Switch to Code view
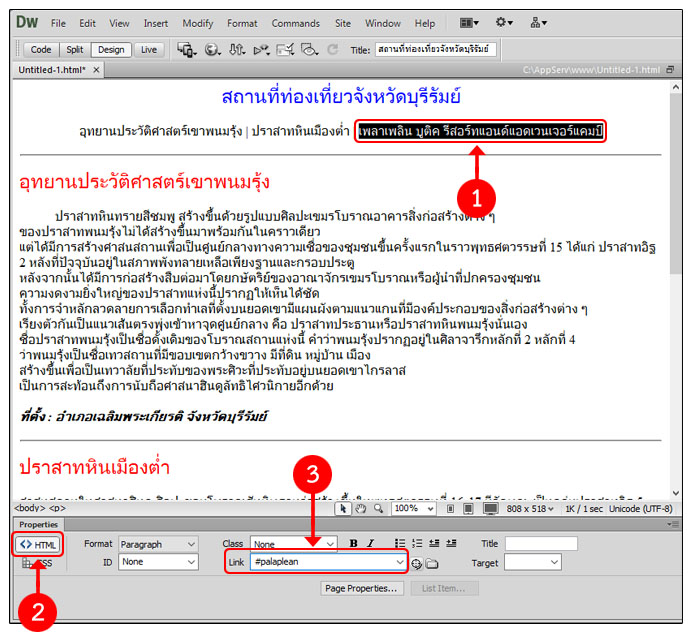Screen dimensions: 691x636 point(41,49)
